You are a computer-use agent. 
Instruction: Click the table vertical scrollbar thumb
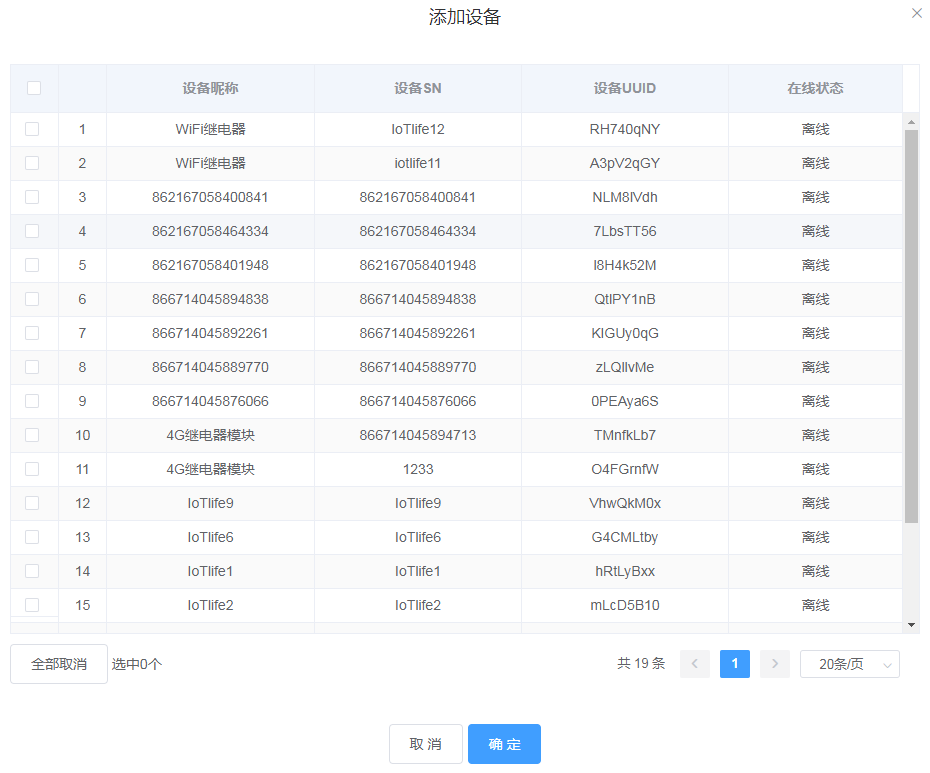[911, 326]
